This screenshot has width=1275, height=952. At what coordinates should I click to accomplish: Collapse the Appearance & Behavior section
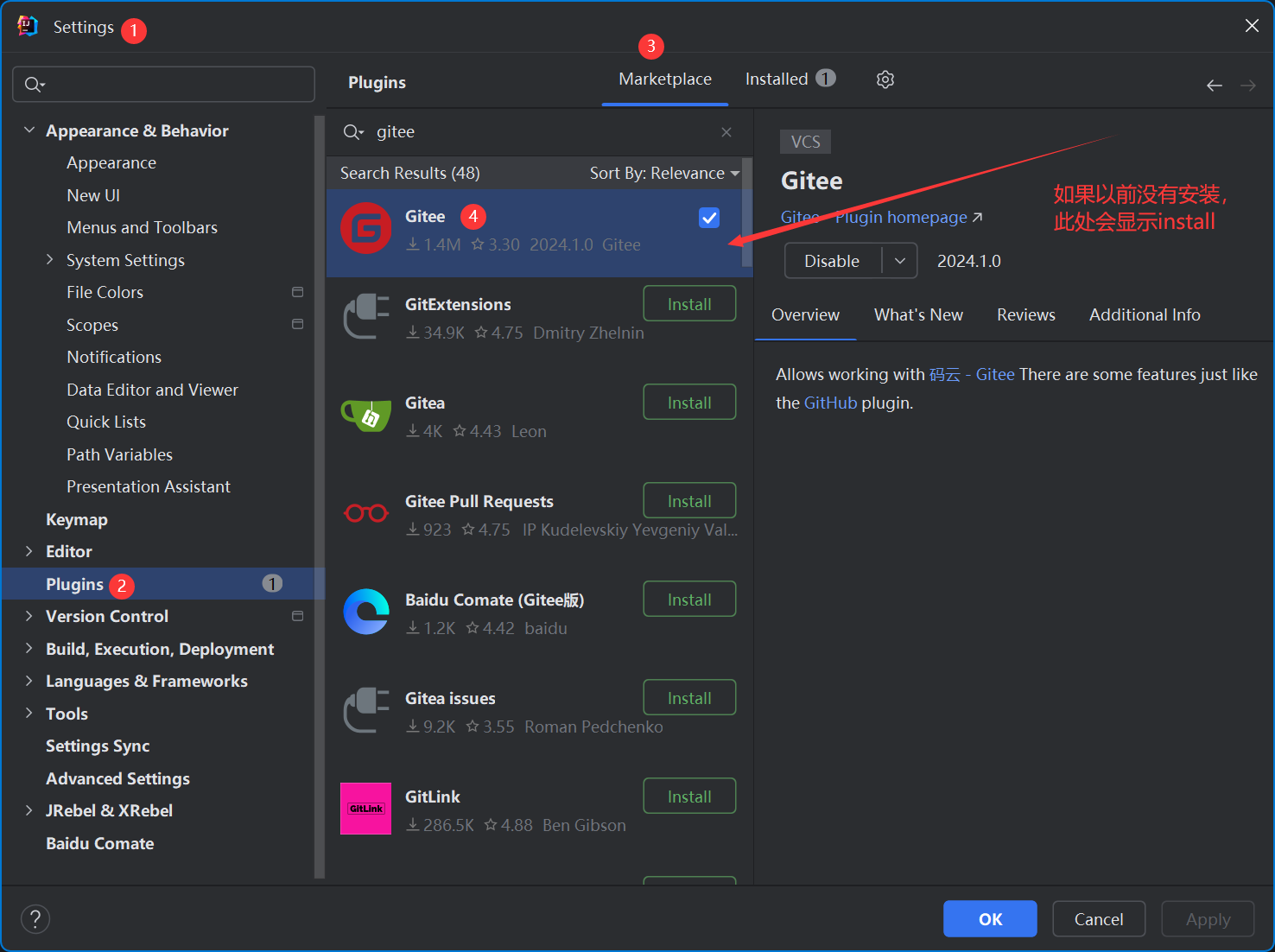(x=29, y=130)
